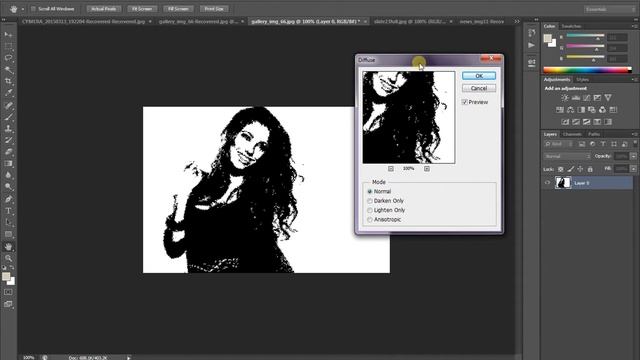This screenshot has height=360, width=640.
Task: Select the Crop tool
Action: tap(8, 81)
